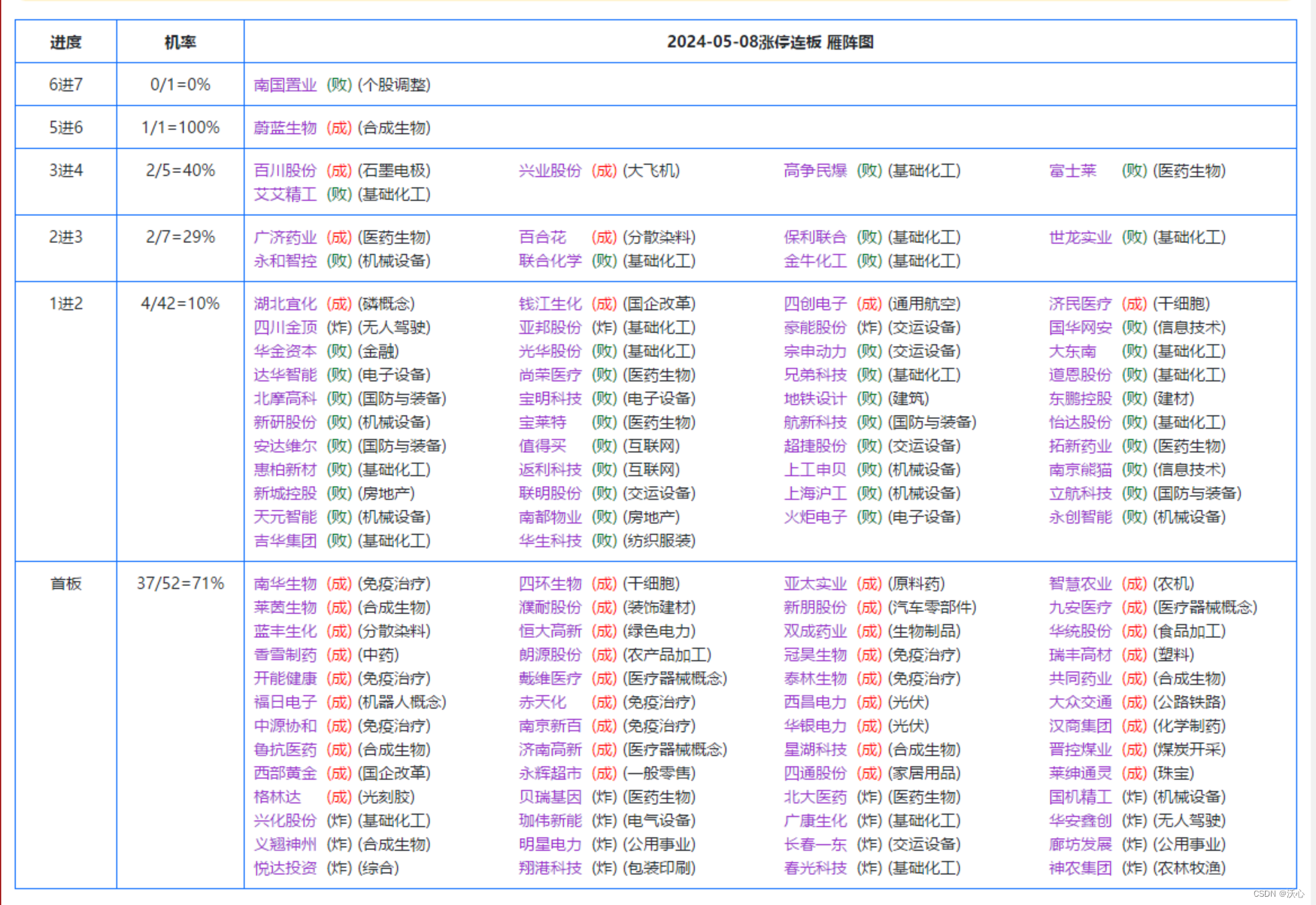Open the 济民医疗 stock link
Image resolution: width=1316 pixels, height=905 pixels.
(1081, 304)
